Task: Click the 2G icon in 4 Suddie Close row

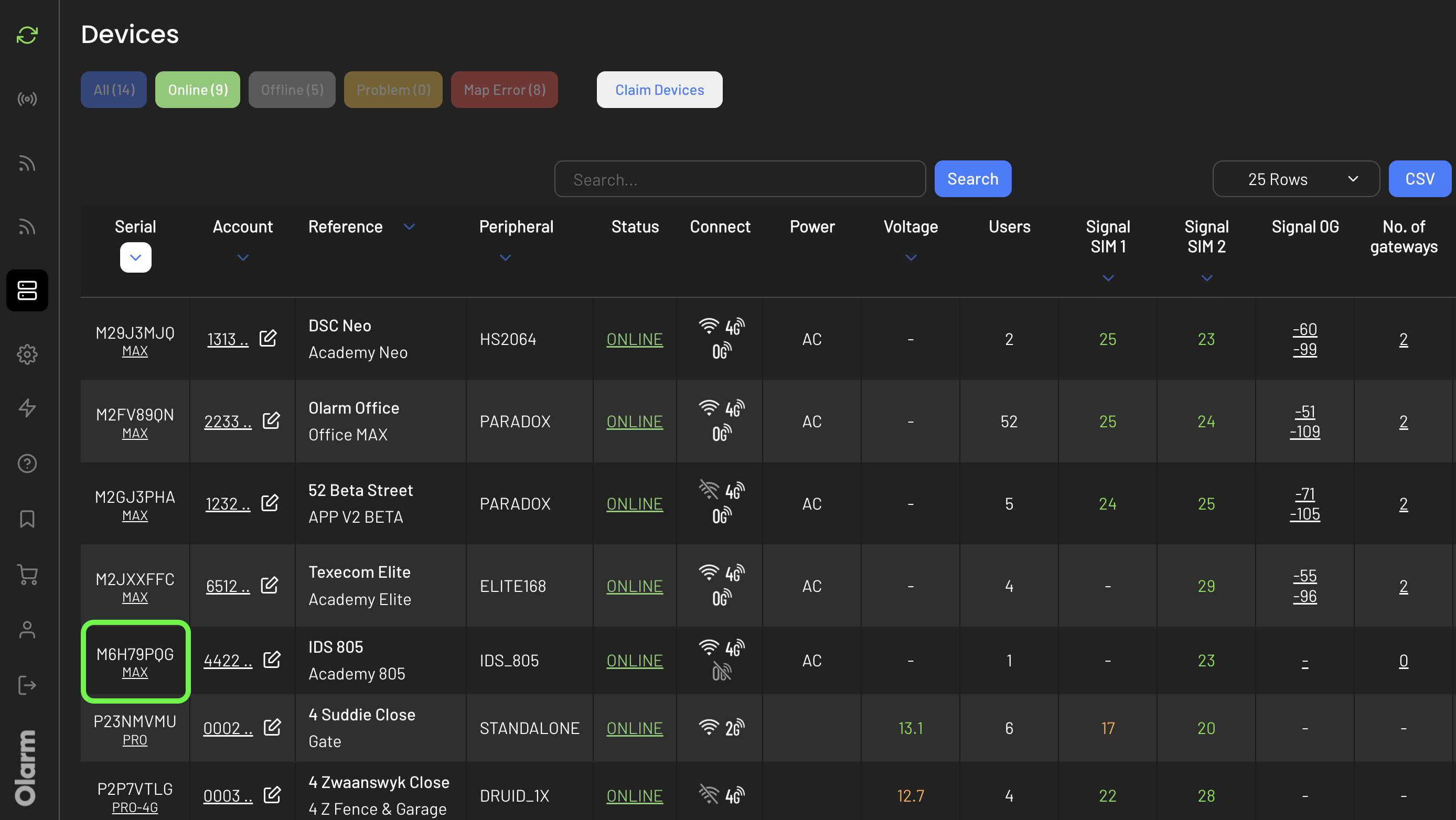Action: click(735, 728)
